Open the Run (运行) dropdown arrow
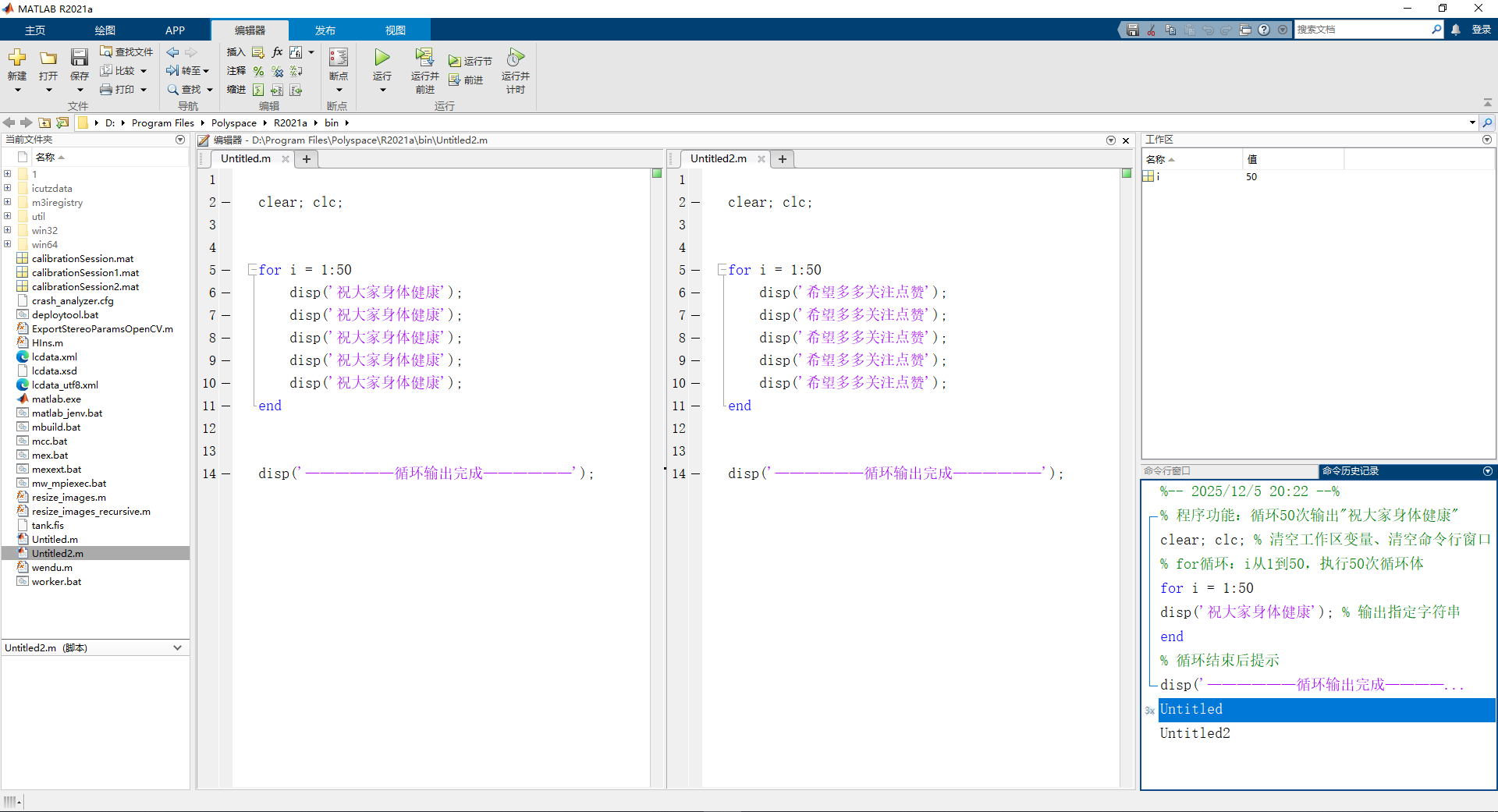This screenshot has width=1498, height=812. 382,90
